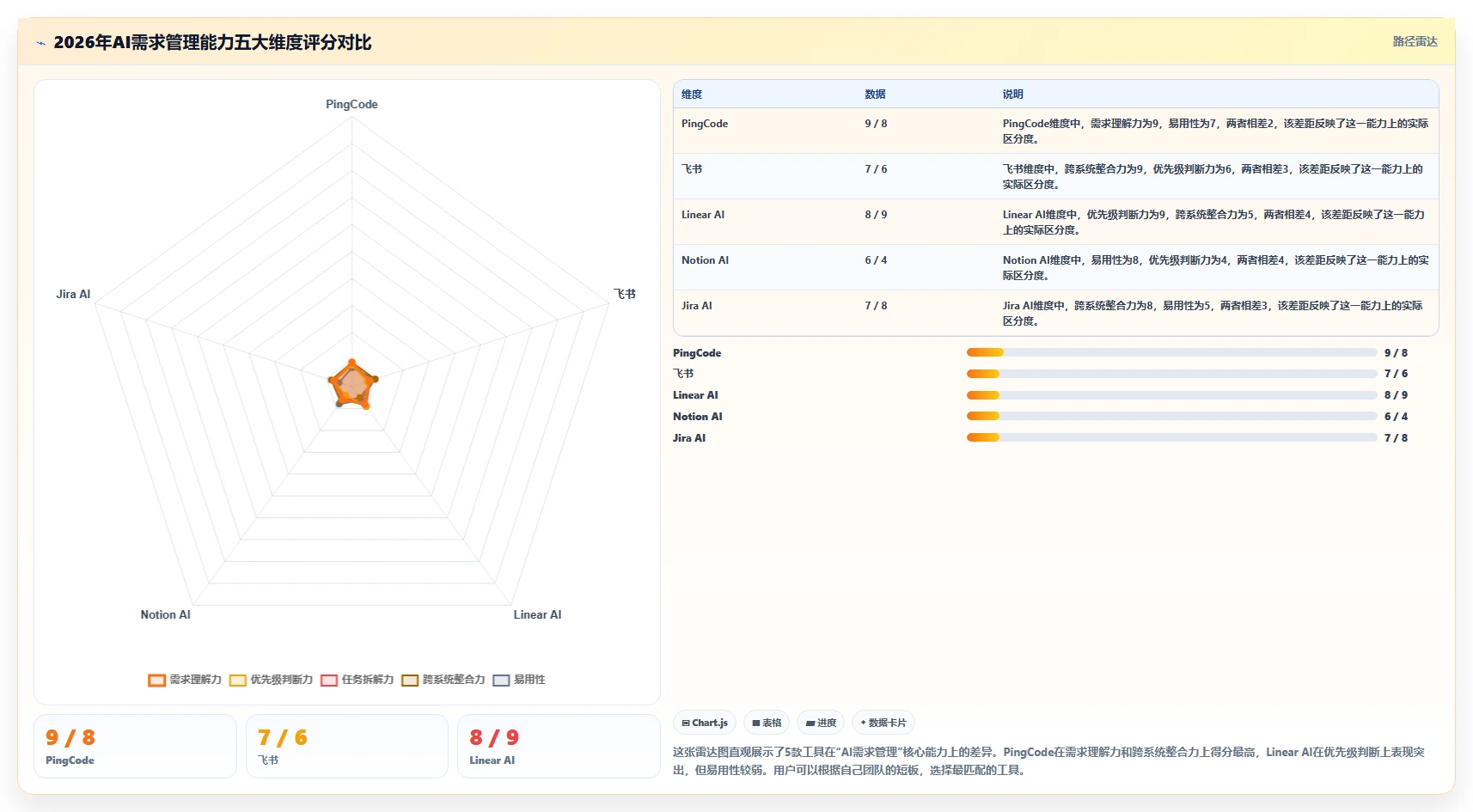Click the 飞书 axis label on the radar
The width and height of the screenshot is (1473, 812).
(625, 294)
